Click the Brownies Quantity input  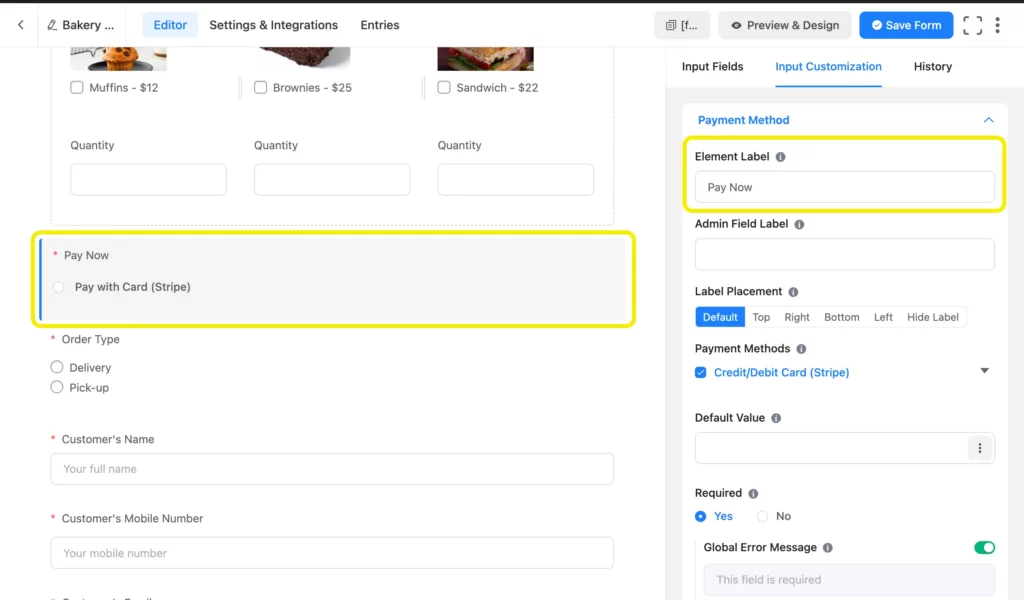click(332, 180)
